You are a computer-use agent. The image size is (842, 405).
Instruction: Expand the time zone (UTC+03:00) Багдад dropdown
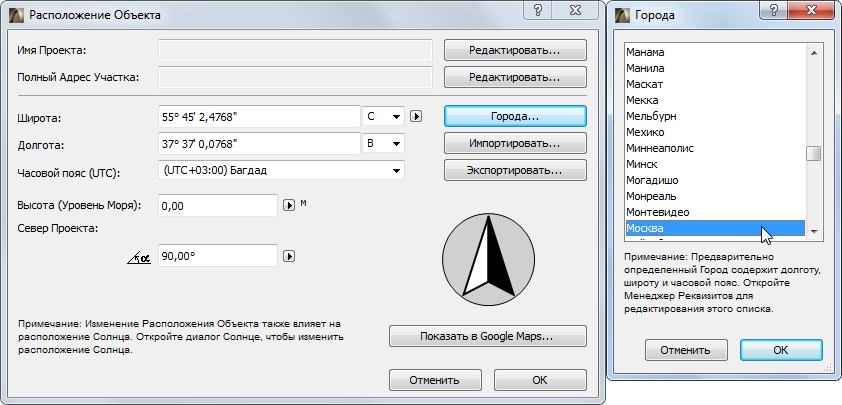tap(281, 171)
